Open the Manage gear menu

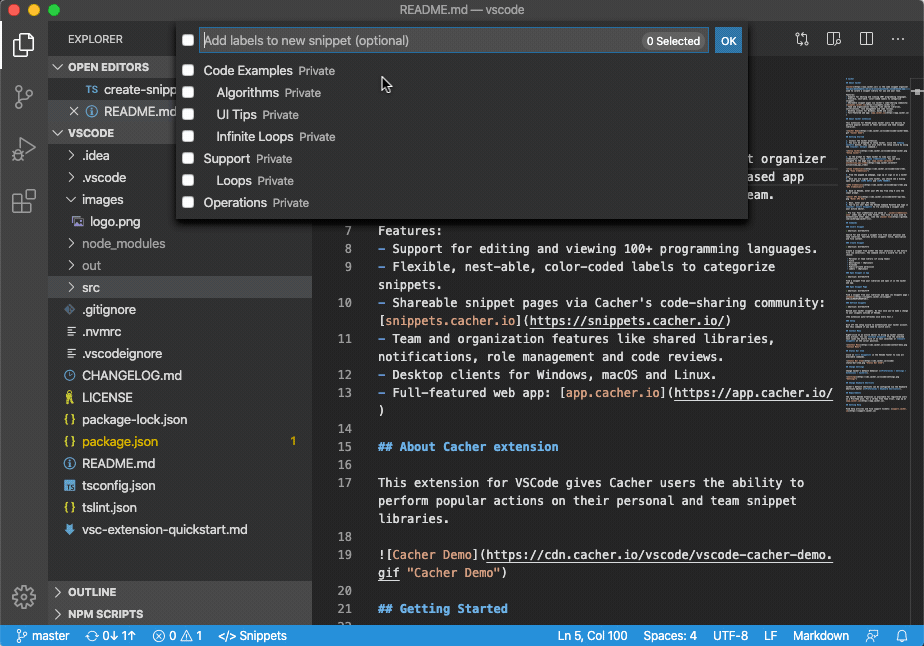(x=24, y=596)
